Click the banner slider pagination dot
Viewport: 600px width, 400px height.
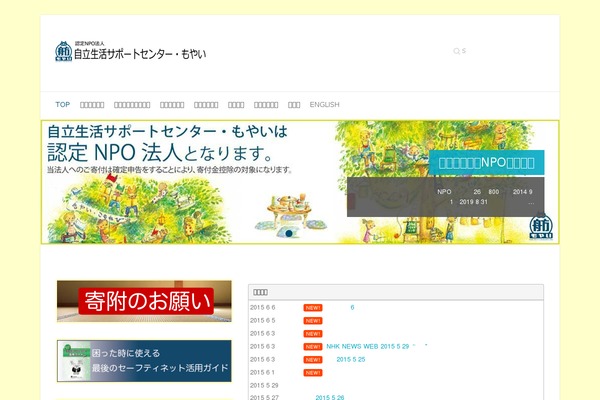(289, 233)
